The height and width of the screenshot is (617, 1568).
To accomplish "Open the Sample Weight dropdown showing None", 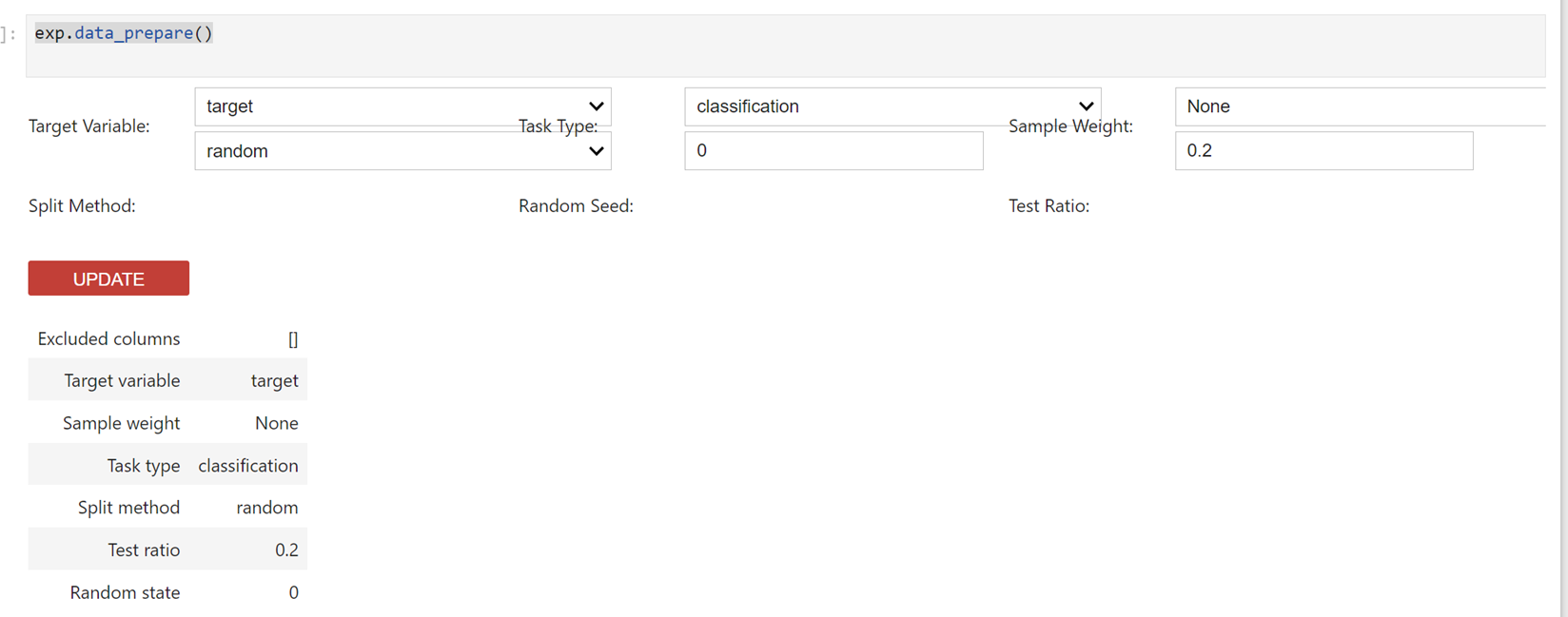I will (x=1359, y=106).
